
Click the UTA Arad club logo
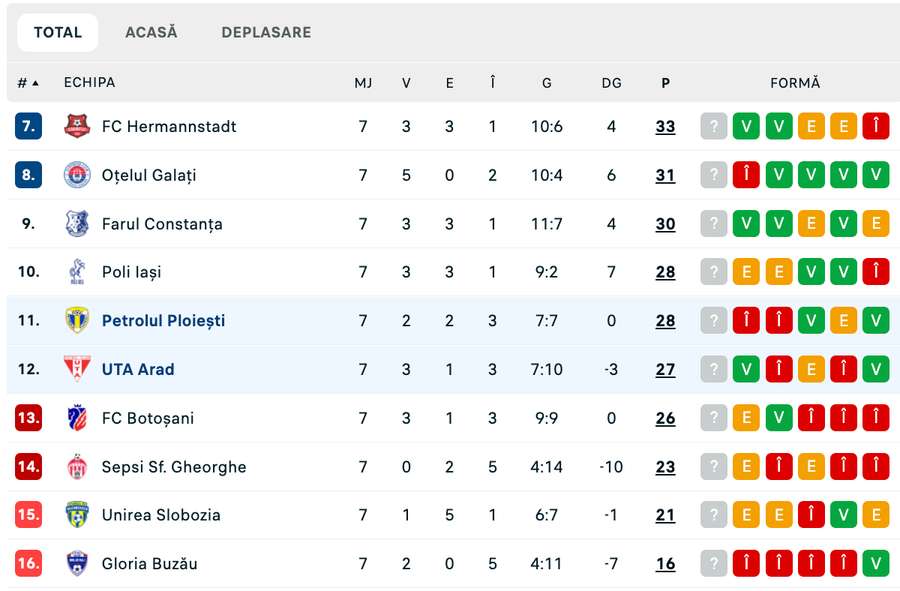pos(77,369)
